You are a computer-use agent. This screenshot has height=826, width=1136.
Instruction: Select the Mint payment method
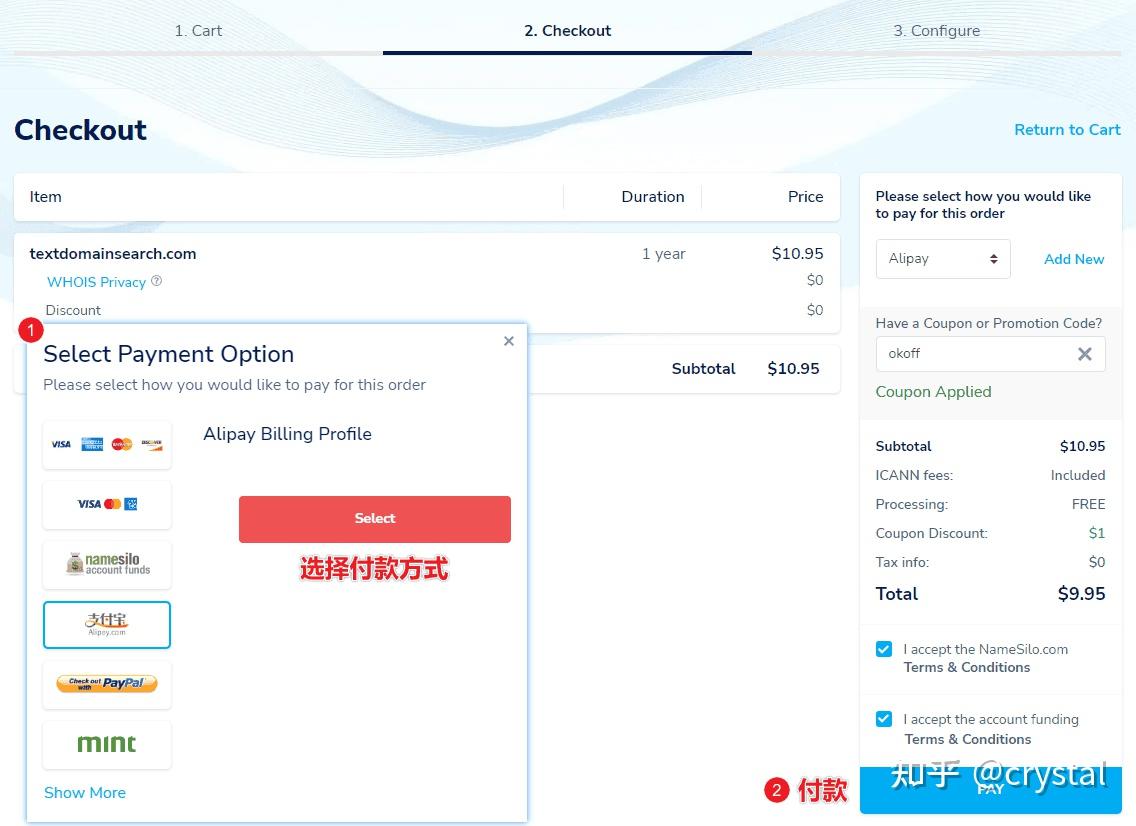pyautogui.click(x=107, y=744)
